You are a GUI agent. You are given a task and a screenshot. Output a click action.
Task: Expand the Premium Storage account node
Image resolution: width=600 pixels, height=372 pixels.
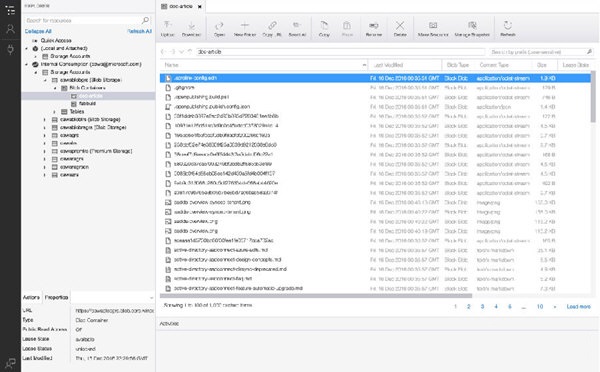(46, 151)
